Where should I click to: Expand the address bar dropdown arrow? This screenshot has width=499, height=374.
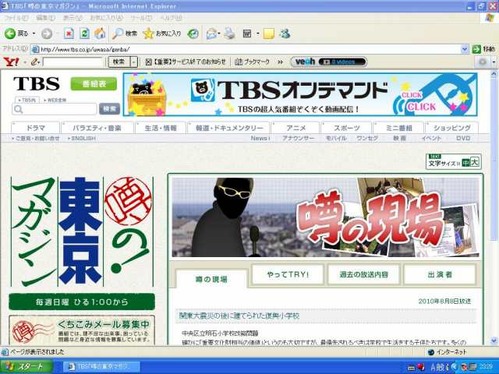coord(465,49)
